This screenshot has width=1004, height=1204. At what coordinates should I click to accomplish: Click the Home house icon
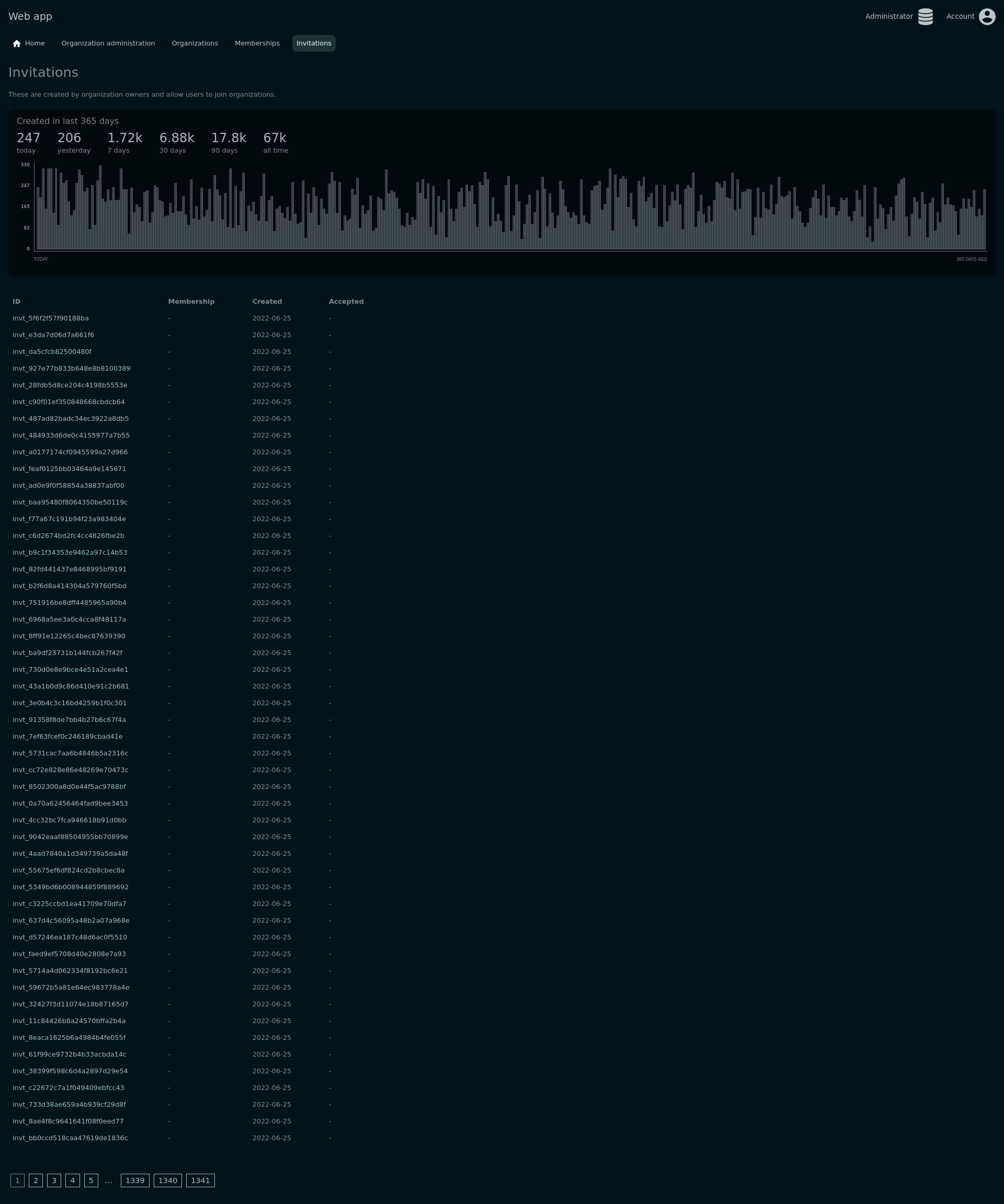(x=17, y=43)
